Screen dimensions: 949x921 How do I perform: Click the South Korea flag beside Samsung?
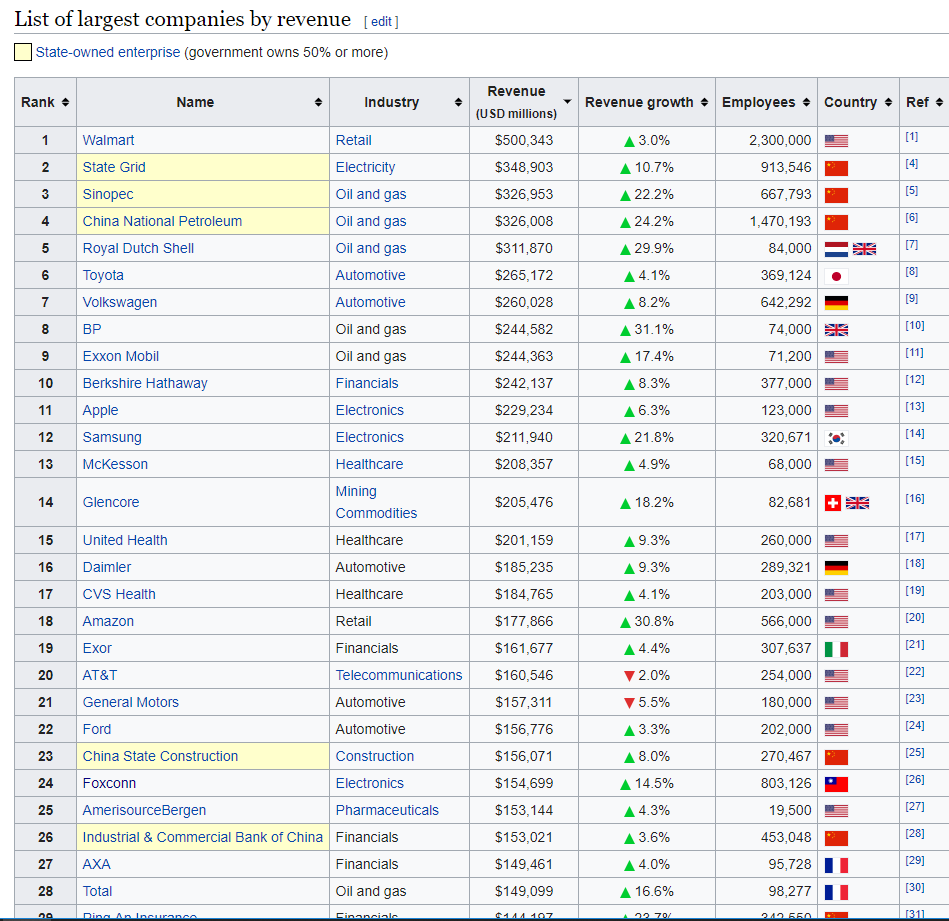coord(836,438)
